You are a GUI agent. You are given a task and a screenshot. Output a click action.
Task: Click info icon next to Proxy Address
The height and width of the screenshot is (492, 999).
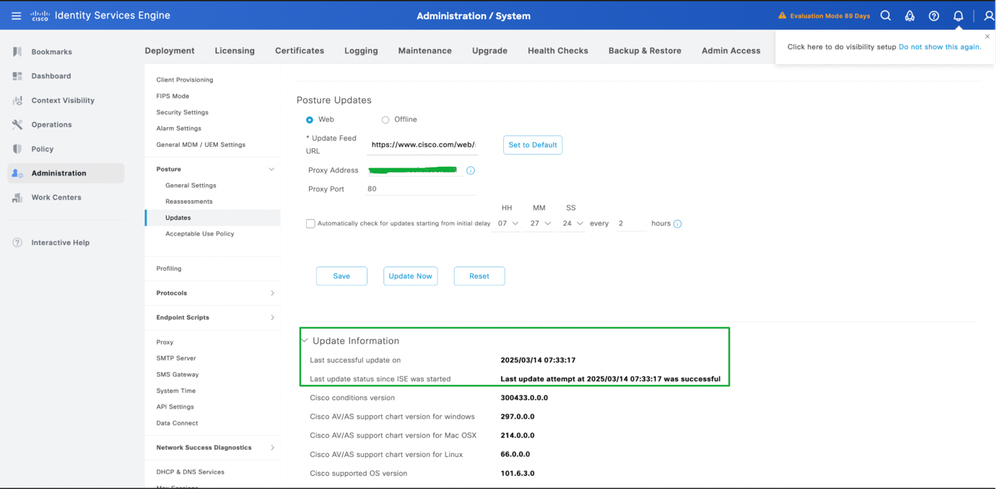pyautogui.click(x=471, y=171)
